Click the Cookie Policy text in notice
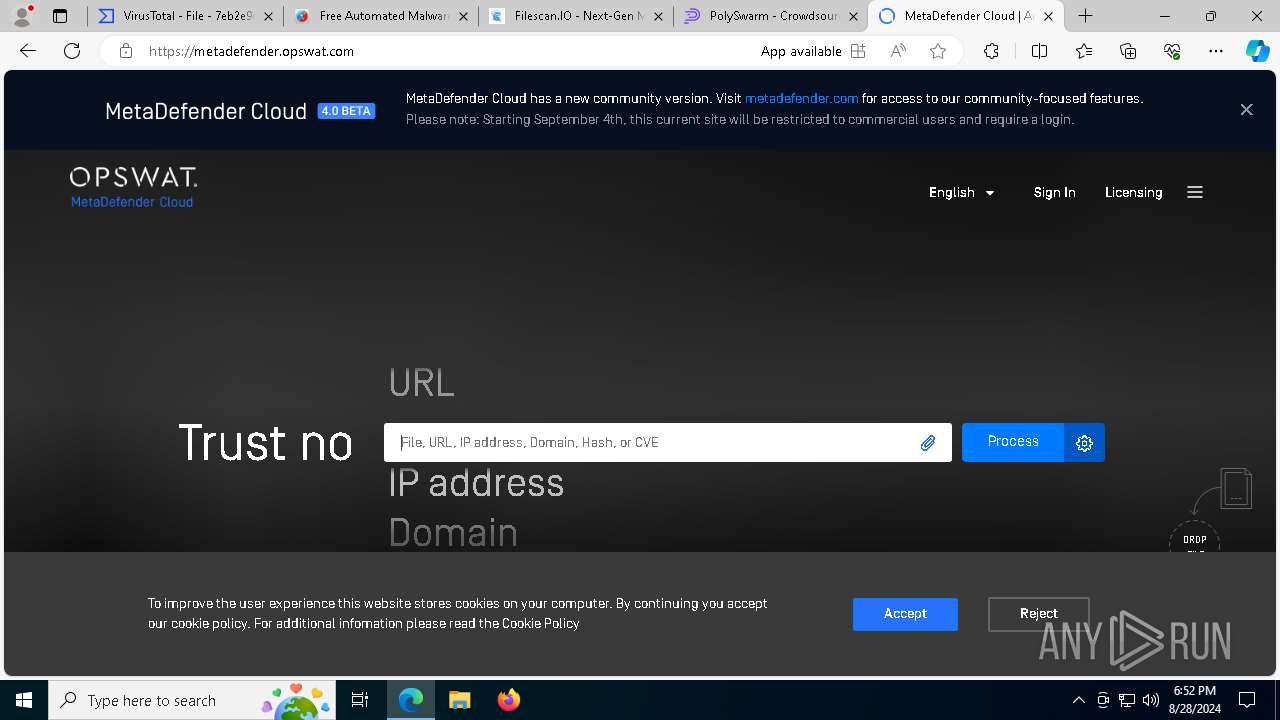The width and height of the screenshot is (1280, 720). (540, 623)
